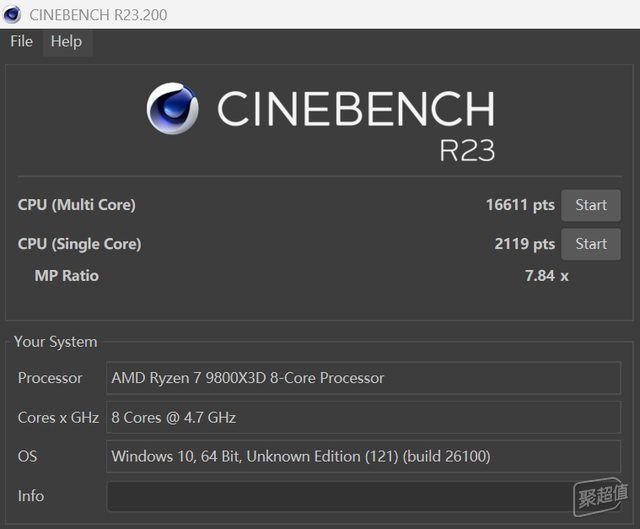The width and height of the screenshot is (640, 529).
Task: Click the OS field showing Windows 10
Action: pos(363,456)
